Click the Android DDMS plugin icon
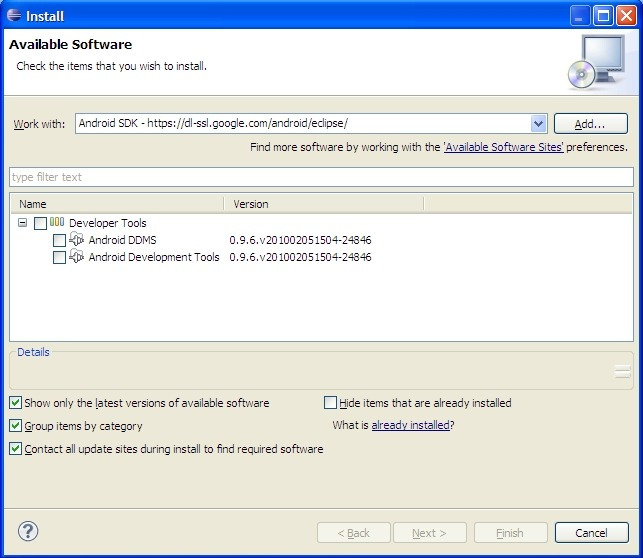This screenshot has height=558, width=643. coord(77,239)
